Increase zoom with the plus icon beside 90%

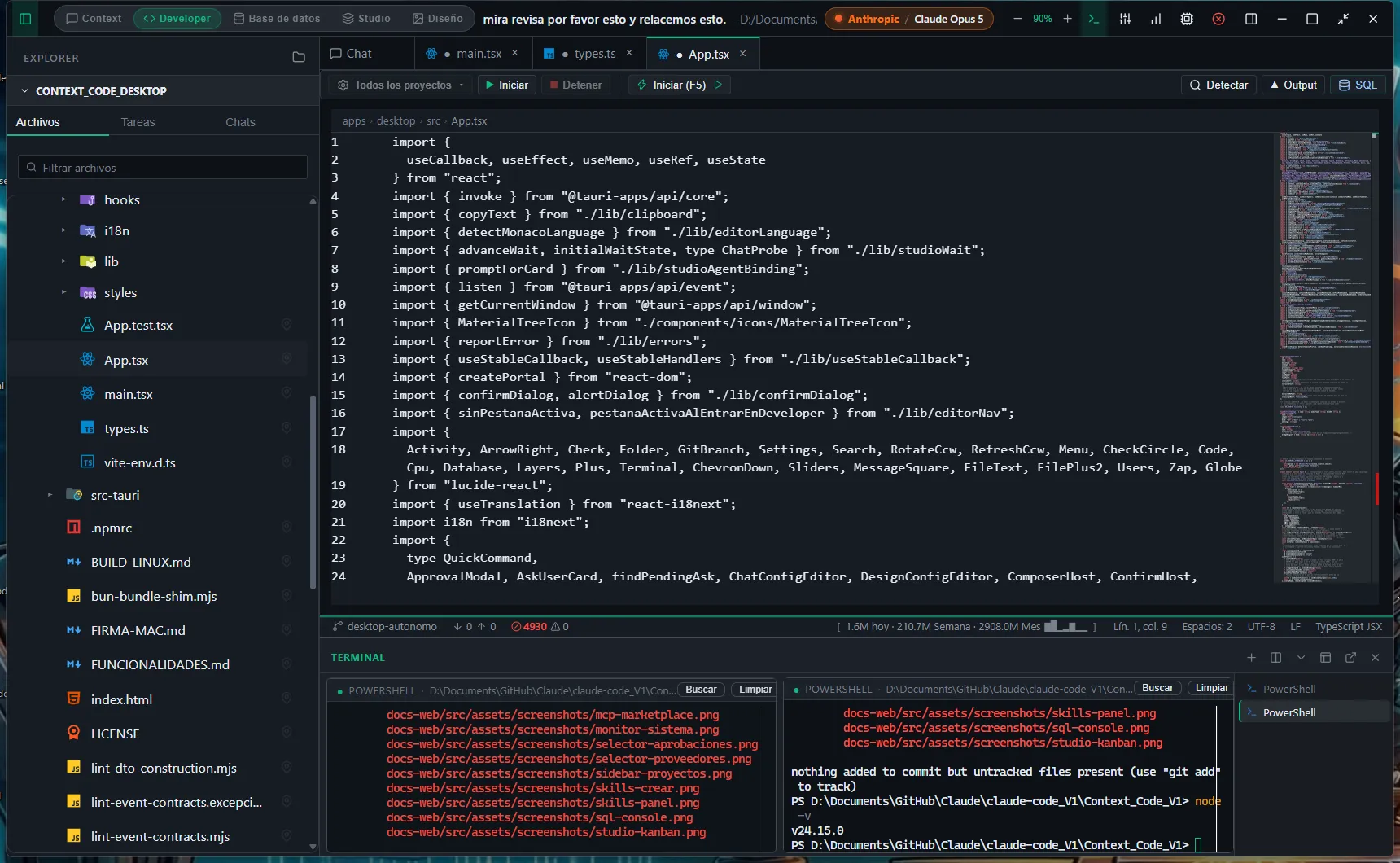1067,19
